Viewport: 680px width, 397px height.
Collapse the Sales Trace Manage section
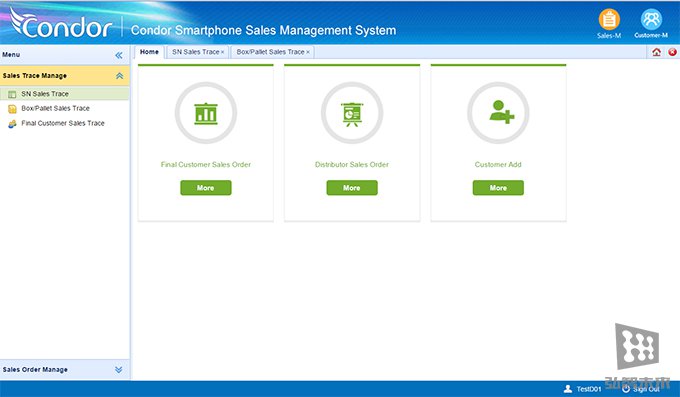coord(119,76)
